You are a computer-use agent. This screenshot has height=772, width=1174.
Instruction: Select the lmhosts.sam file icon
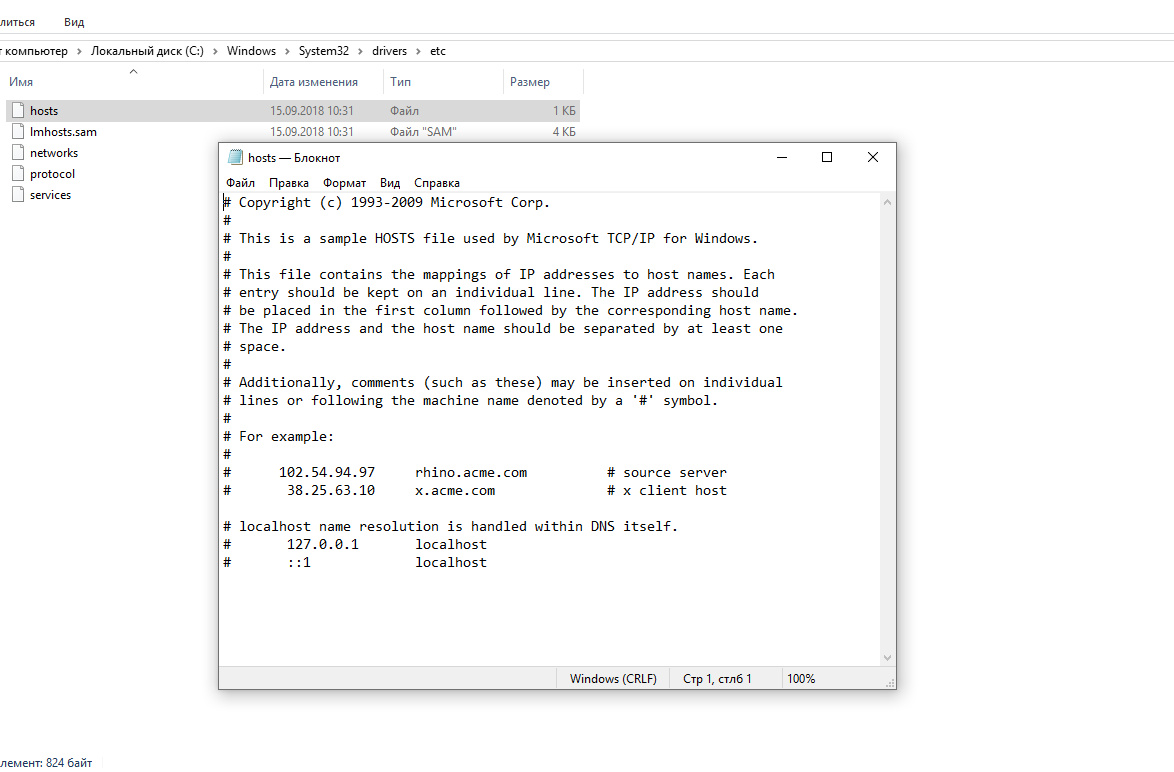click(x=17, y=132)
